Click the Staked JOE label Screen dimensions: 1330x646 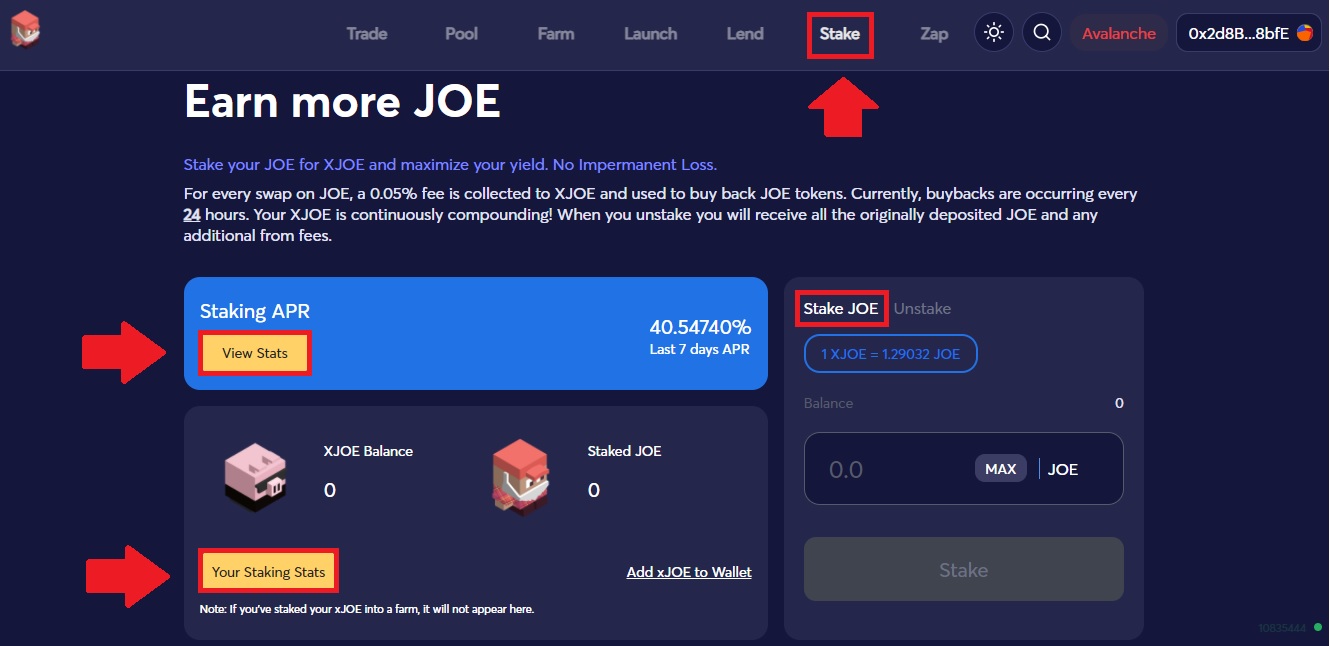[x=625, y=451]
